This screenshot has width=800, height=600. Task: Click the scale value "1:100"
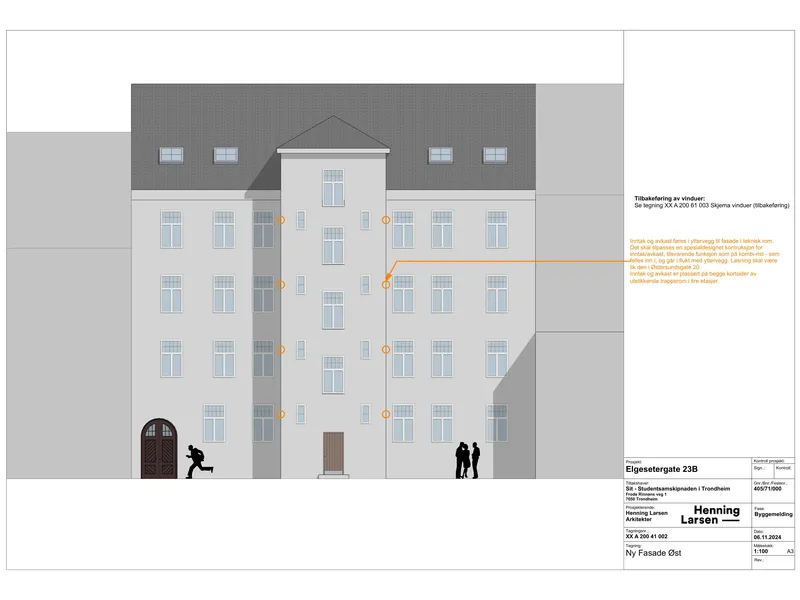point(761,551)
